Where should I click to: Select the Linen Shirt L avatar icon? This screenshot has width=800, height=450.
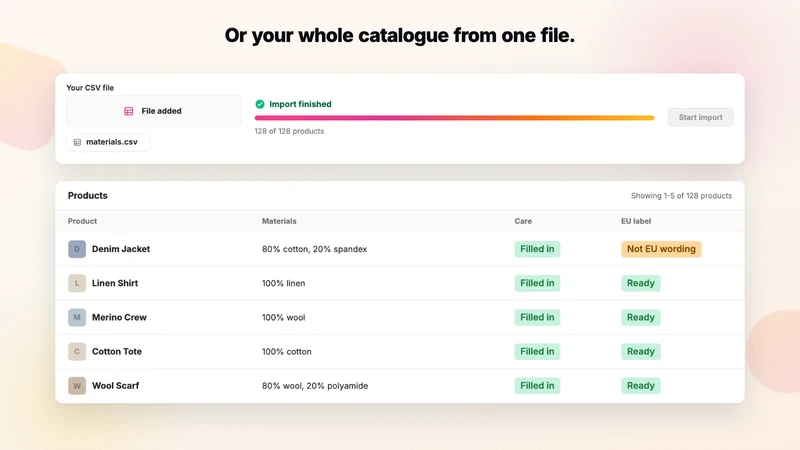pos(77,283)
